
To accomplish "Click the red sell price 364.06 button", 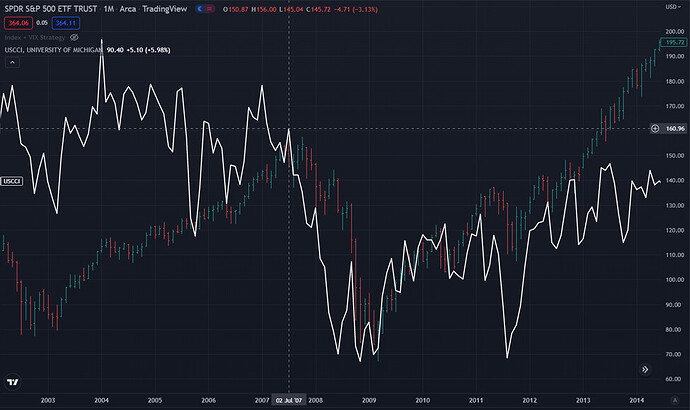I will 18,23.
